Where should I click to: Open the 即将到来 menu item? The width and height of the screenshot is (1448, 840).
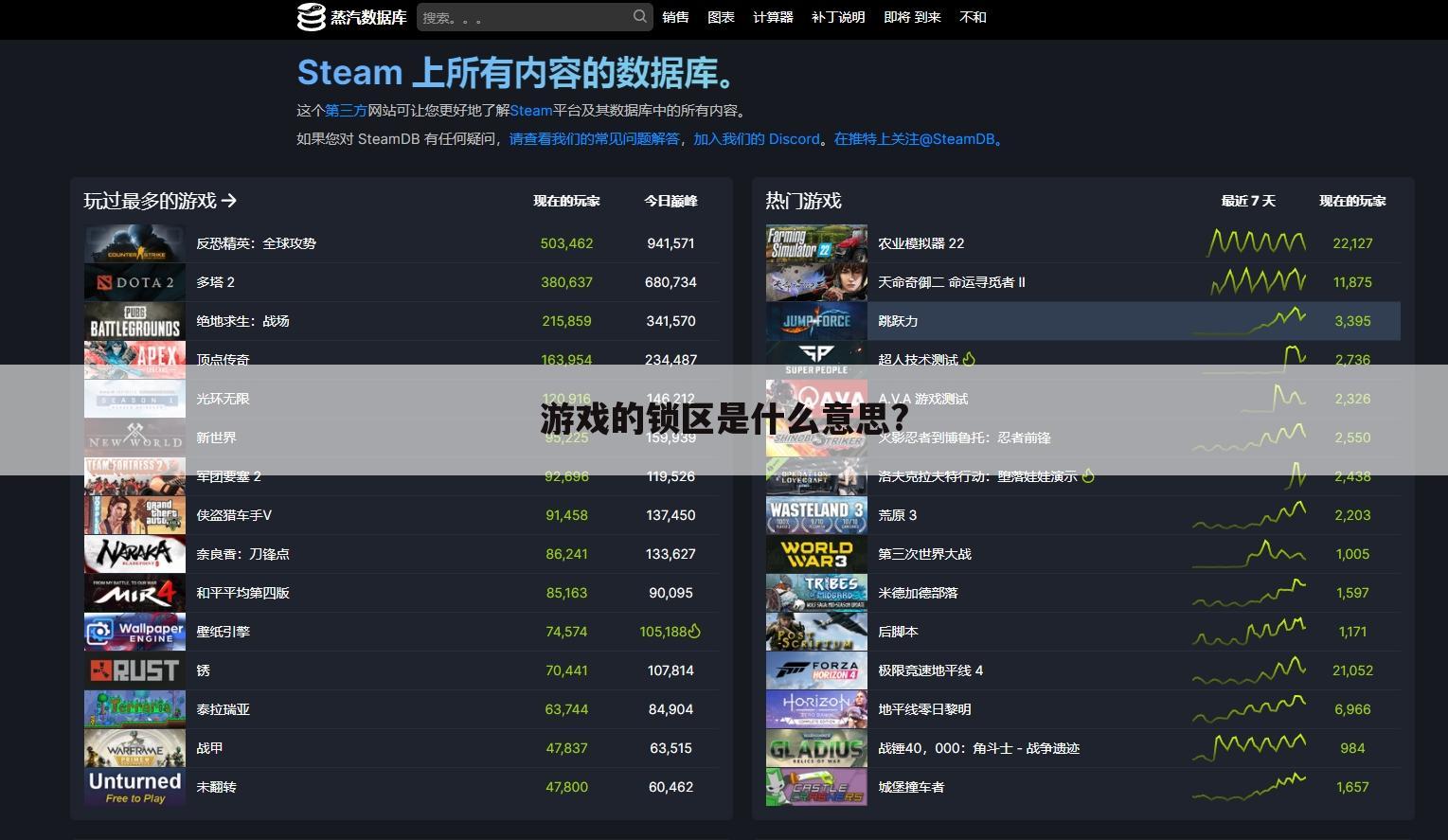[912, 17]
